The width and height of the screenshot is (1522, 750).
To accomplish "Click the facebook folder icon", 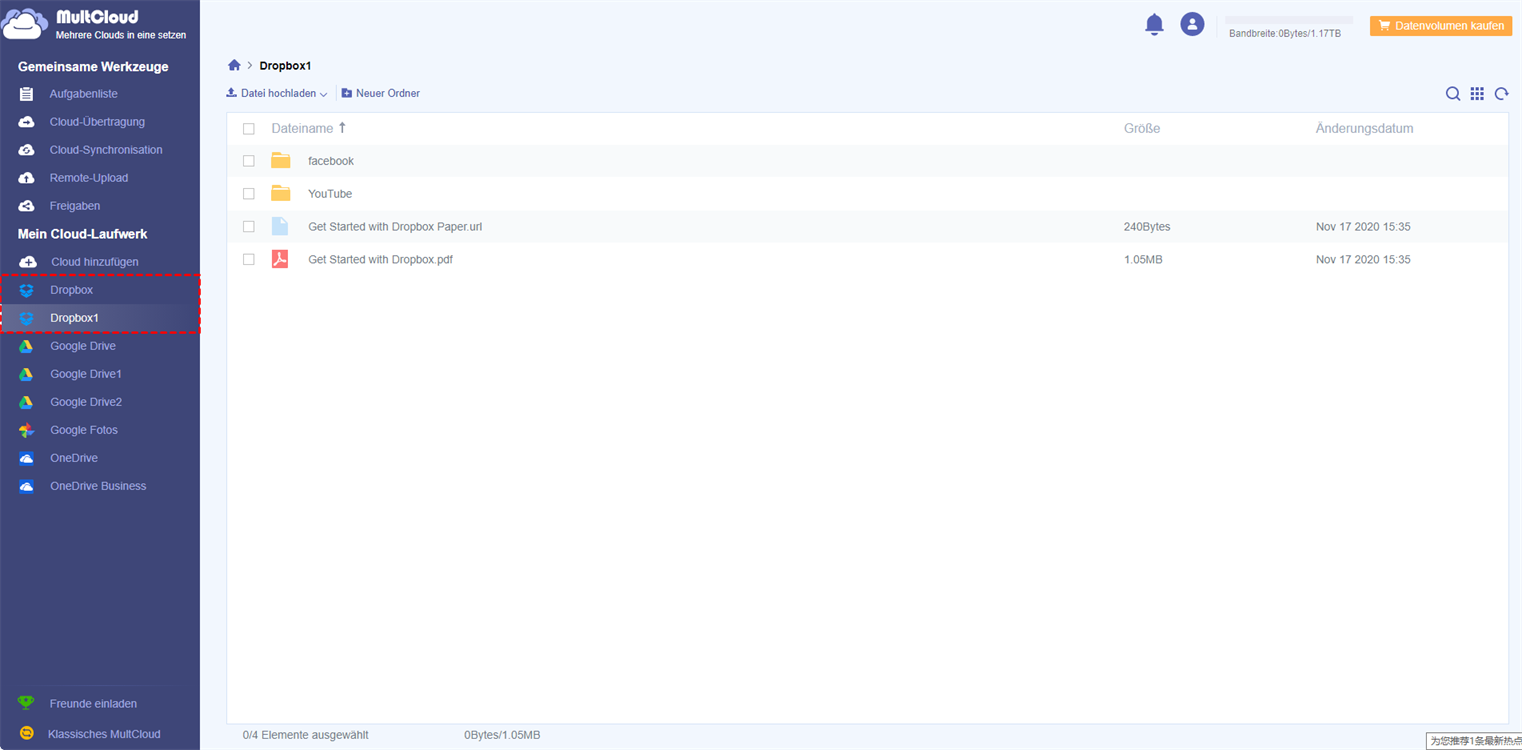I will pos(281,161).
